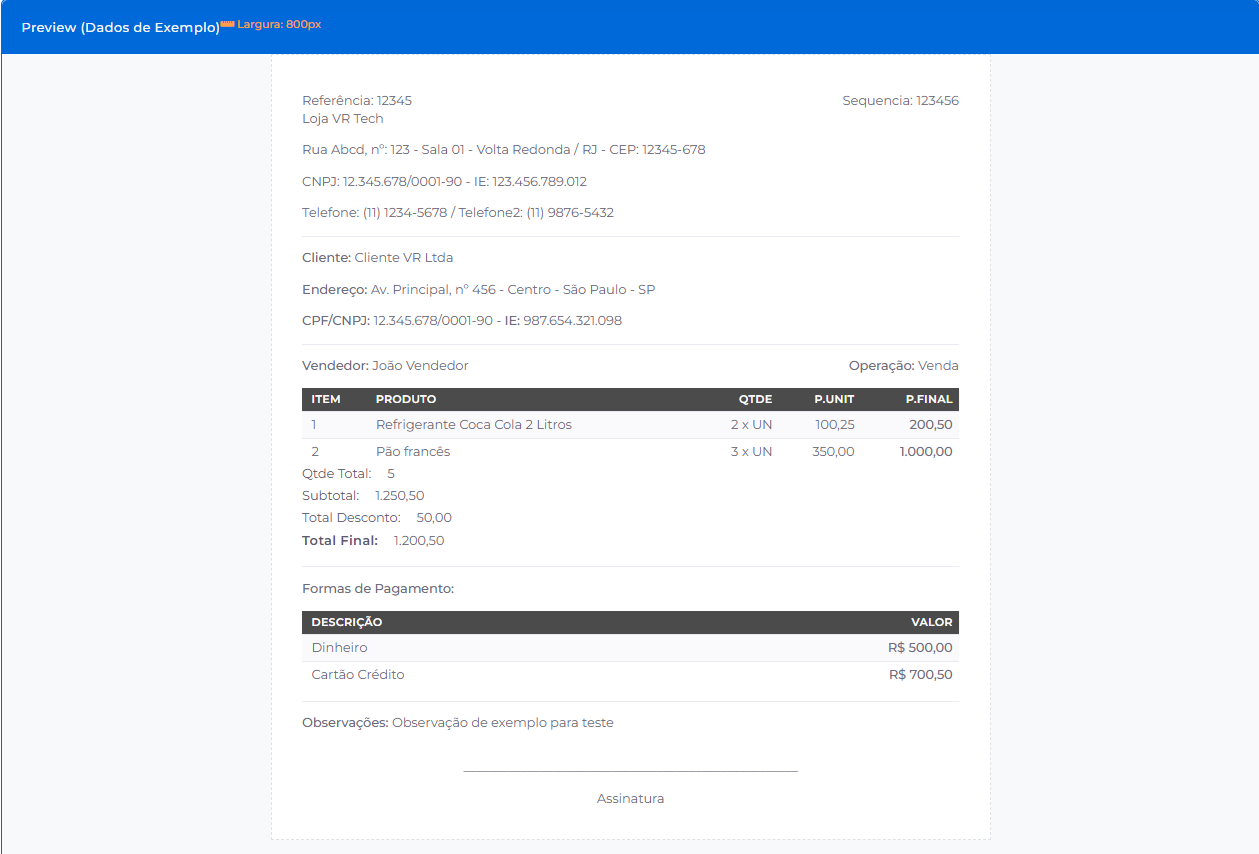
Task: Click the Assinatura signature line
Action: (x=630, y=772)
